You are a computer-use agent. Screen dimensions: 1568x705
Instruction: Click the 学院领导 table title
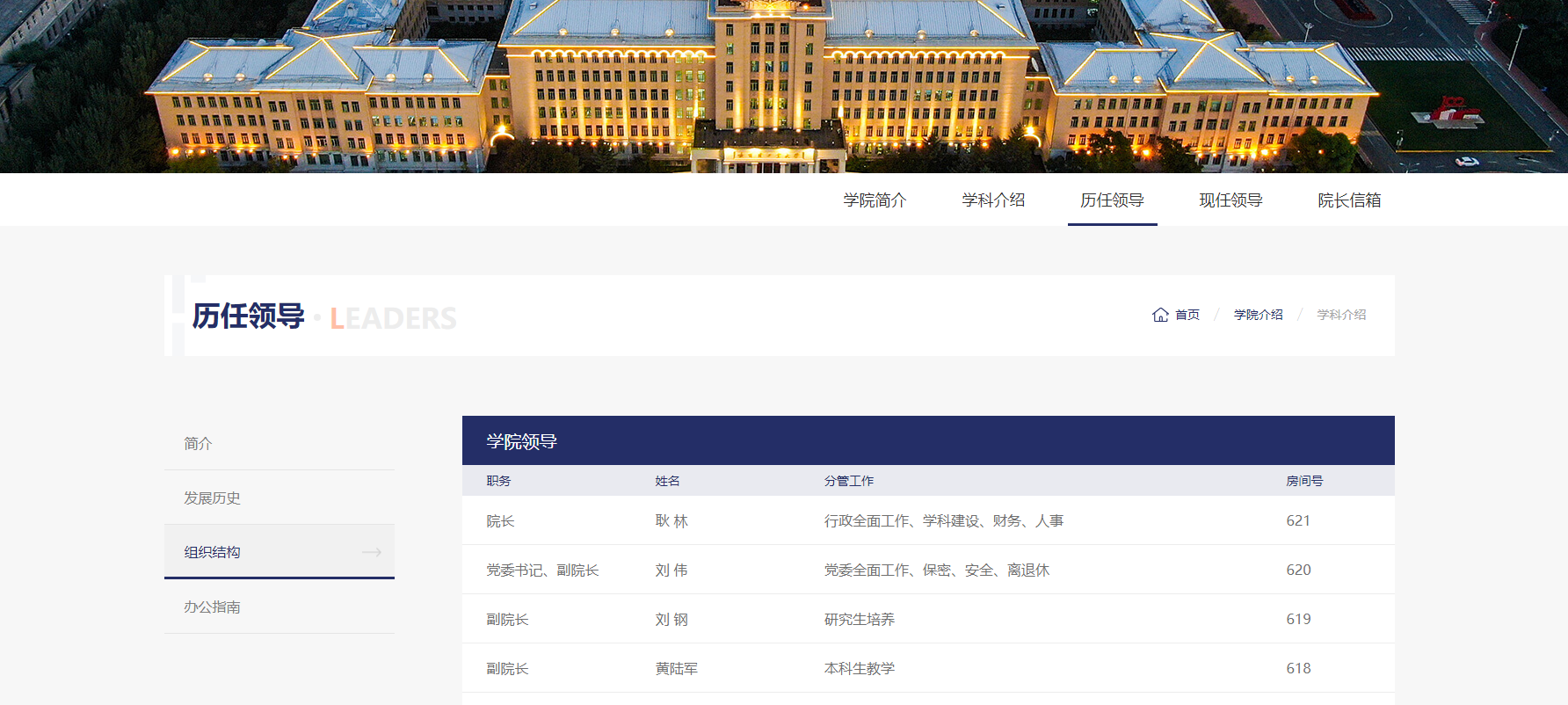coord(522,441)
